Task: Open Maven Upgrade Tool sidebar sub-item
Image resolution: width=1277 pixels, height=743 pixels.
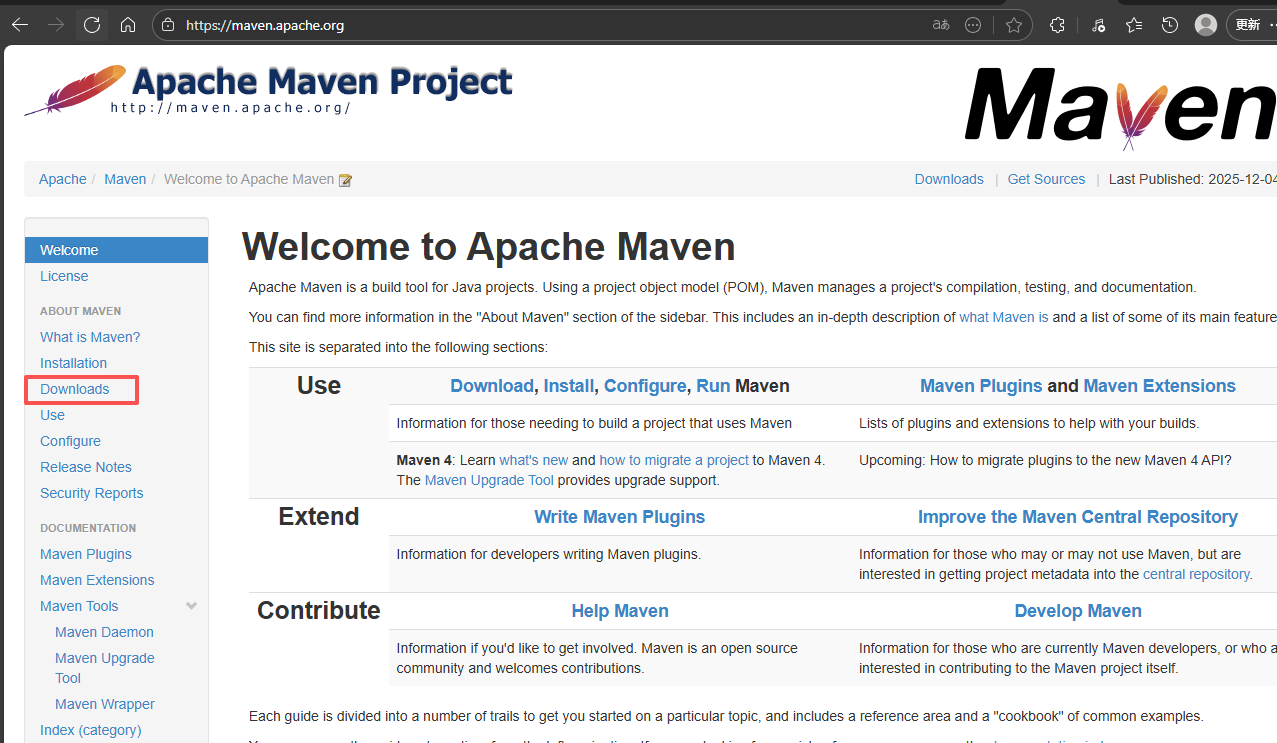Action: [105, 668]
